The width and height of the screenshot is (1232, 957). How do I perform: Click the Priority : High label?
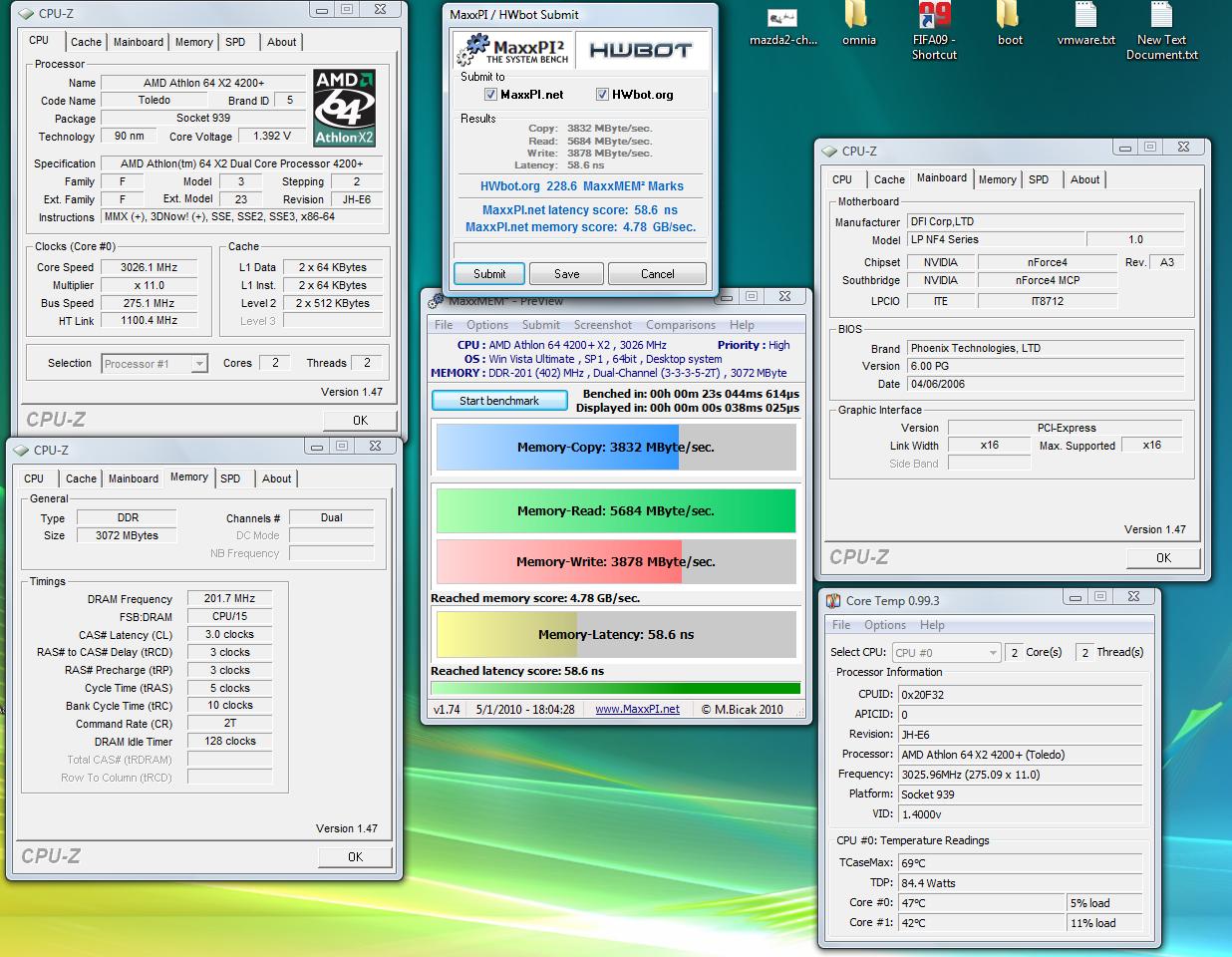click(754, 345)
